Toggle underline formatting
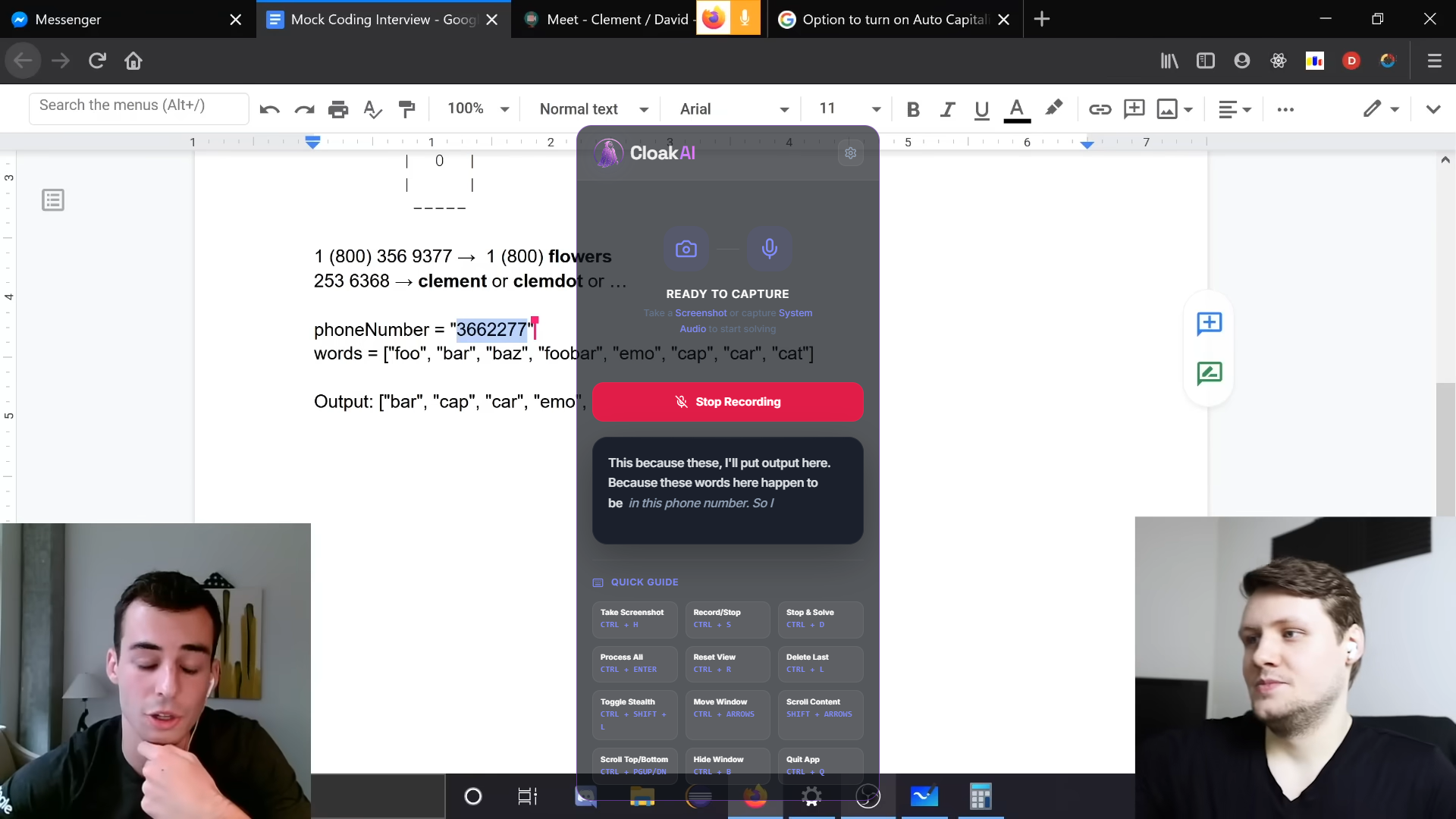The image size is (1456, 819). coord(981,109)
